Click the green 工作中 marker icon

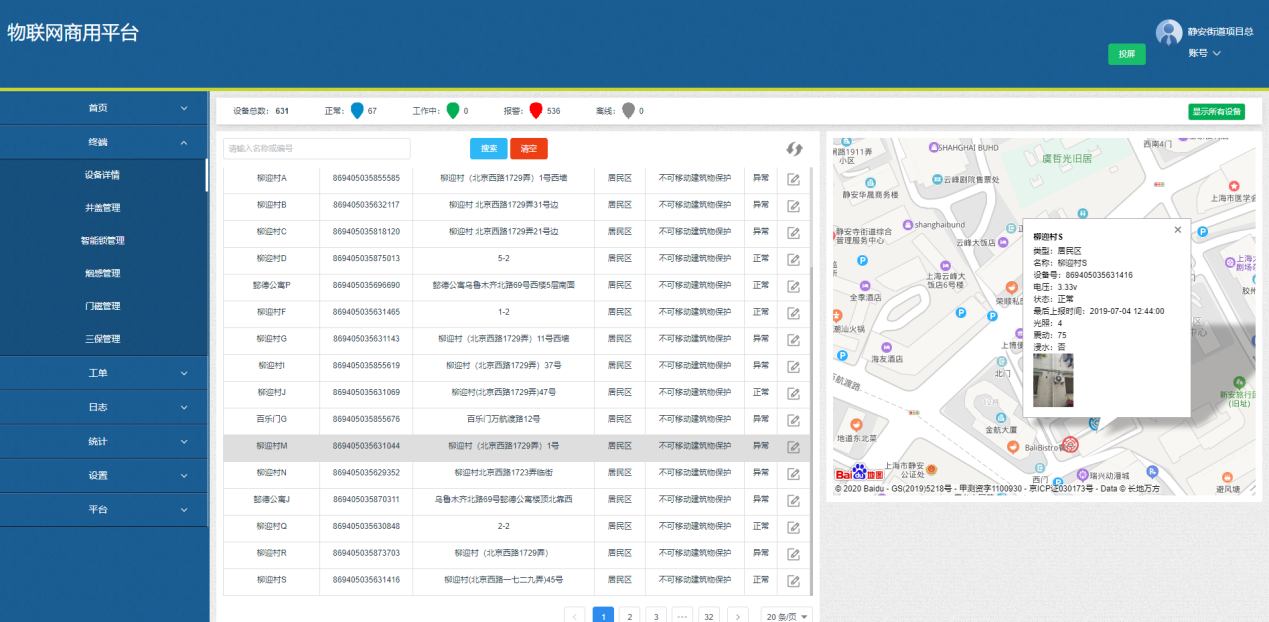coord(452,111)
